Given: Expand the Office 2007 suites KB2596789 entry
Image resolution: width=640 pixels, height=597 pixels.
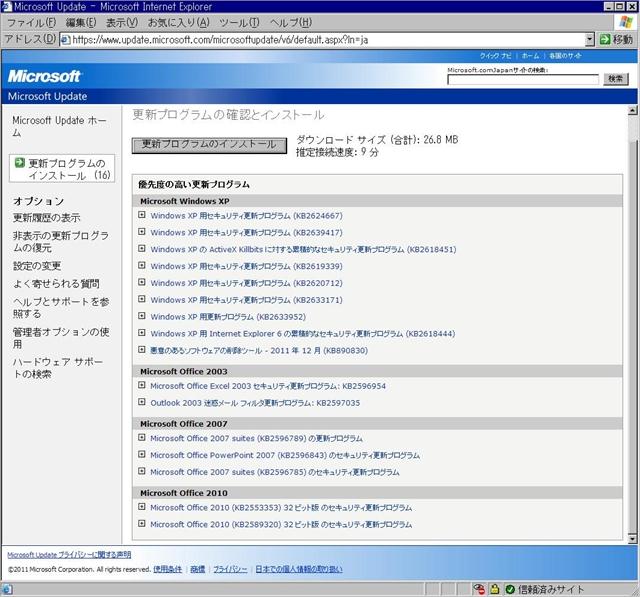Looking at the screenshot, I should tap(142, 437).
